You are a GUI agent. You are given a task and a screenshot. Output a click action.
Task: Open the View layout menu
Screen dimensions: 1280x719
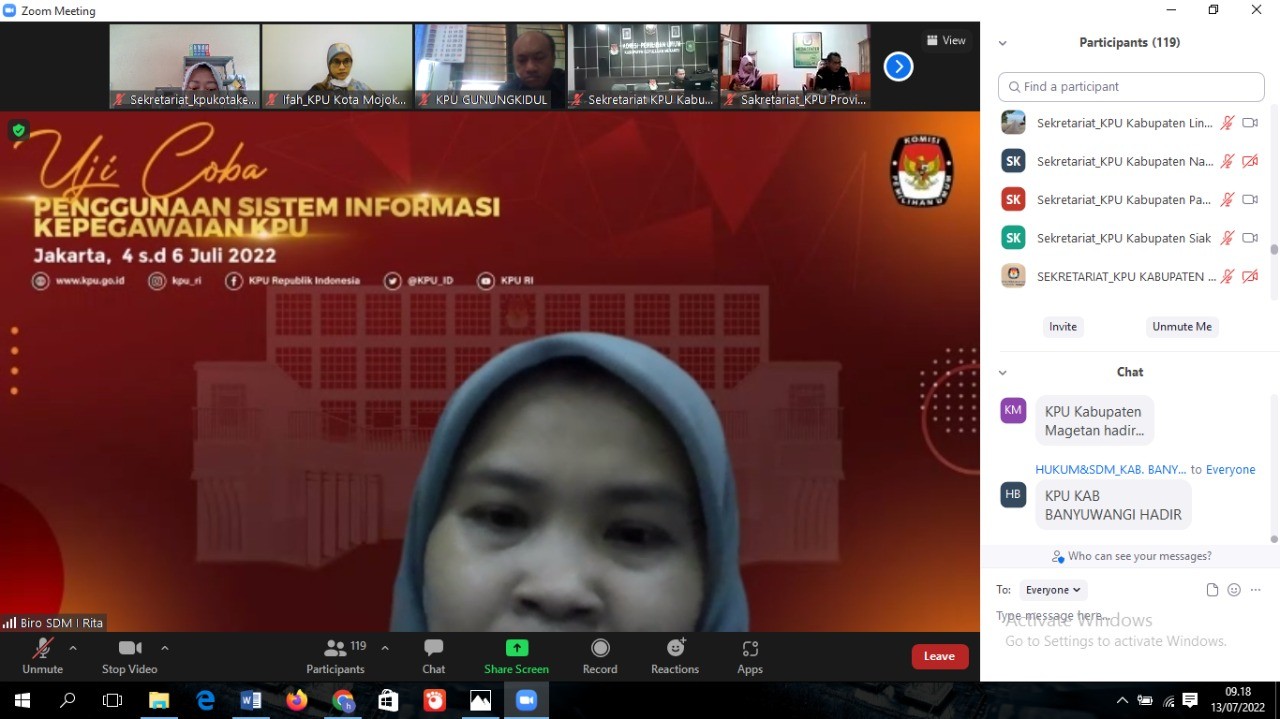point(946,41)
